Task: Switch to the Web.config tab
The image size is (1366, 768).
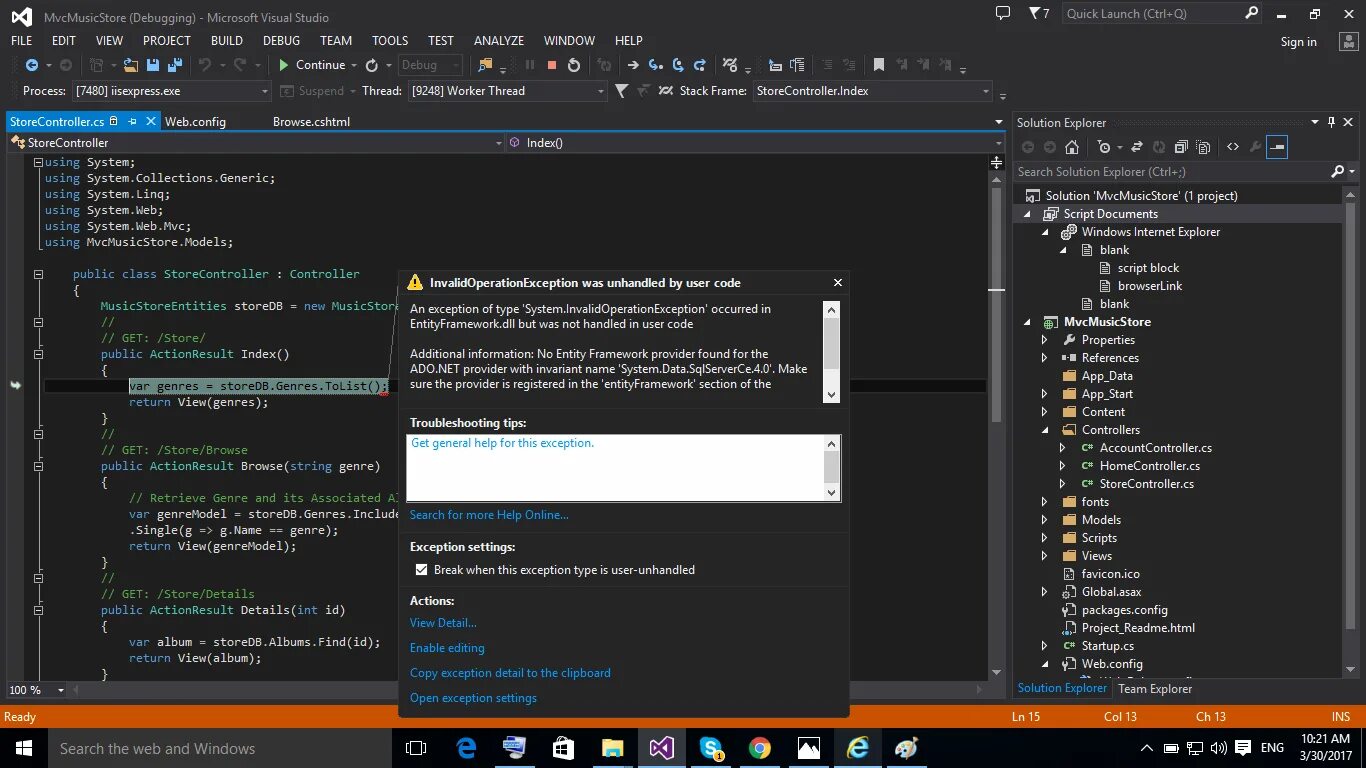Action: click(x=195, y=122)
